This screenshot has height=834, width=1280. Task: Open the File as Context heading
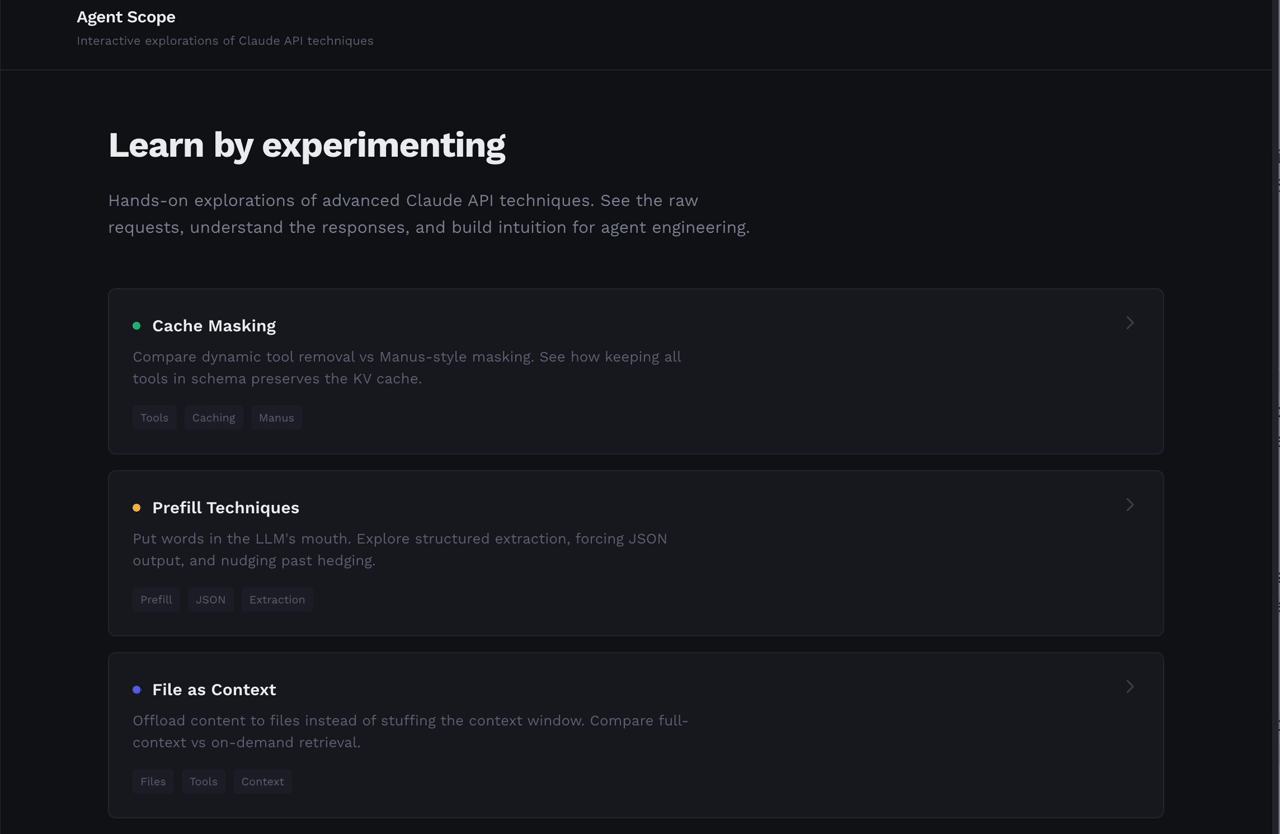214,690
